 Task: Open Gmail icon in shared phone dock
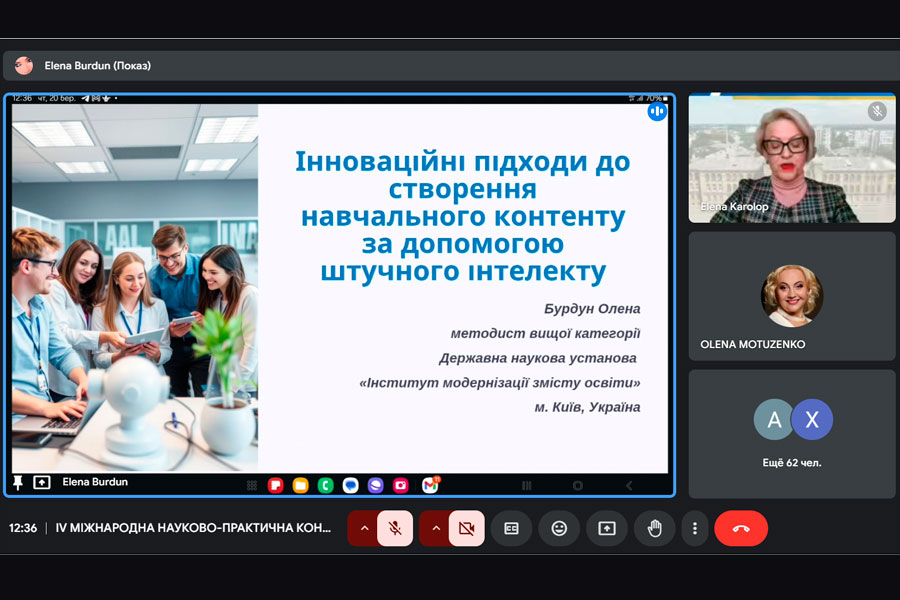click(430, 485)
